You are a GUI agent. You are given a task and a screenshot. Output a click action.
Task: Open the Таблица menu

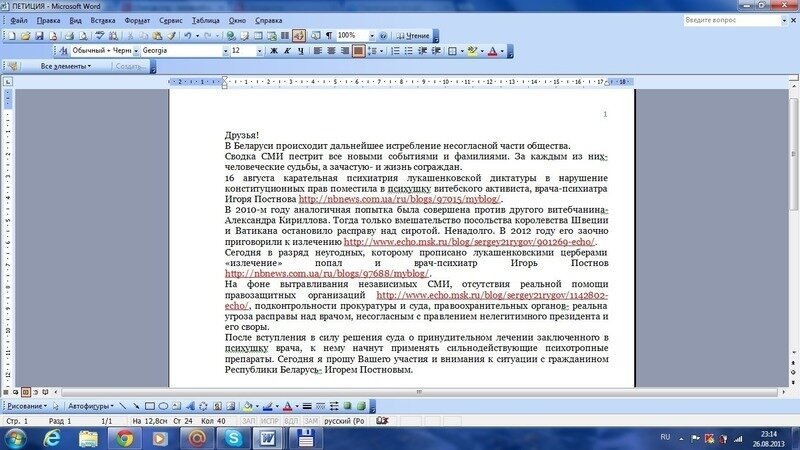(206, 20)
